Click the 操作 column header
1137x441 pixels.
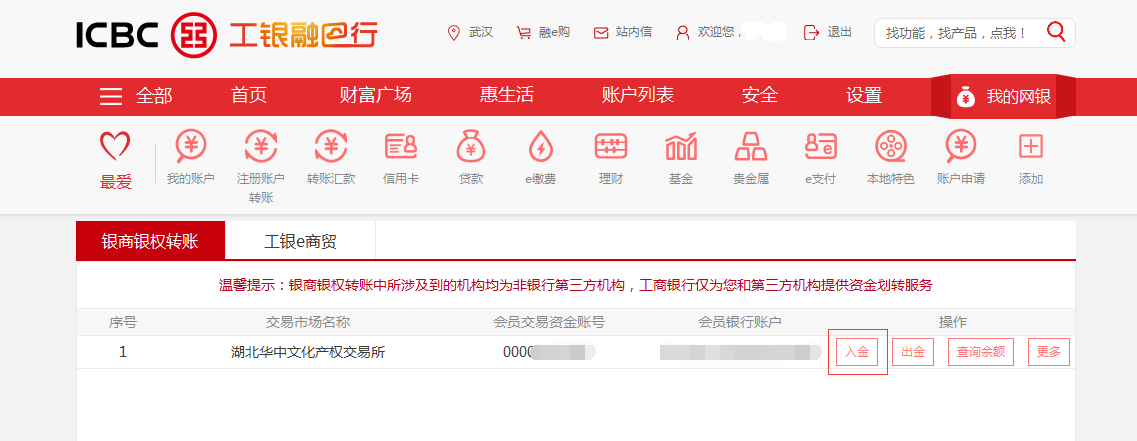click(953, 322)
